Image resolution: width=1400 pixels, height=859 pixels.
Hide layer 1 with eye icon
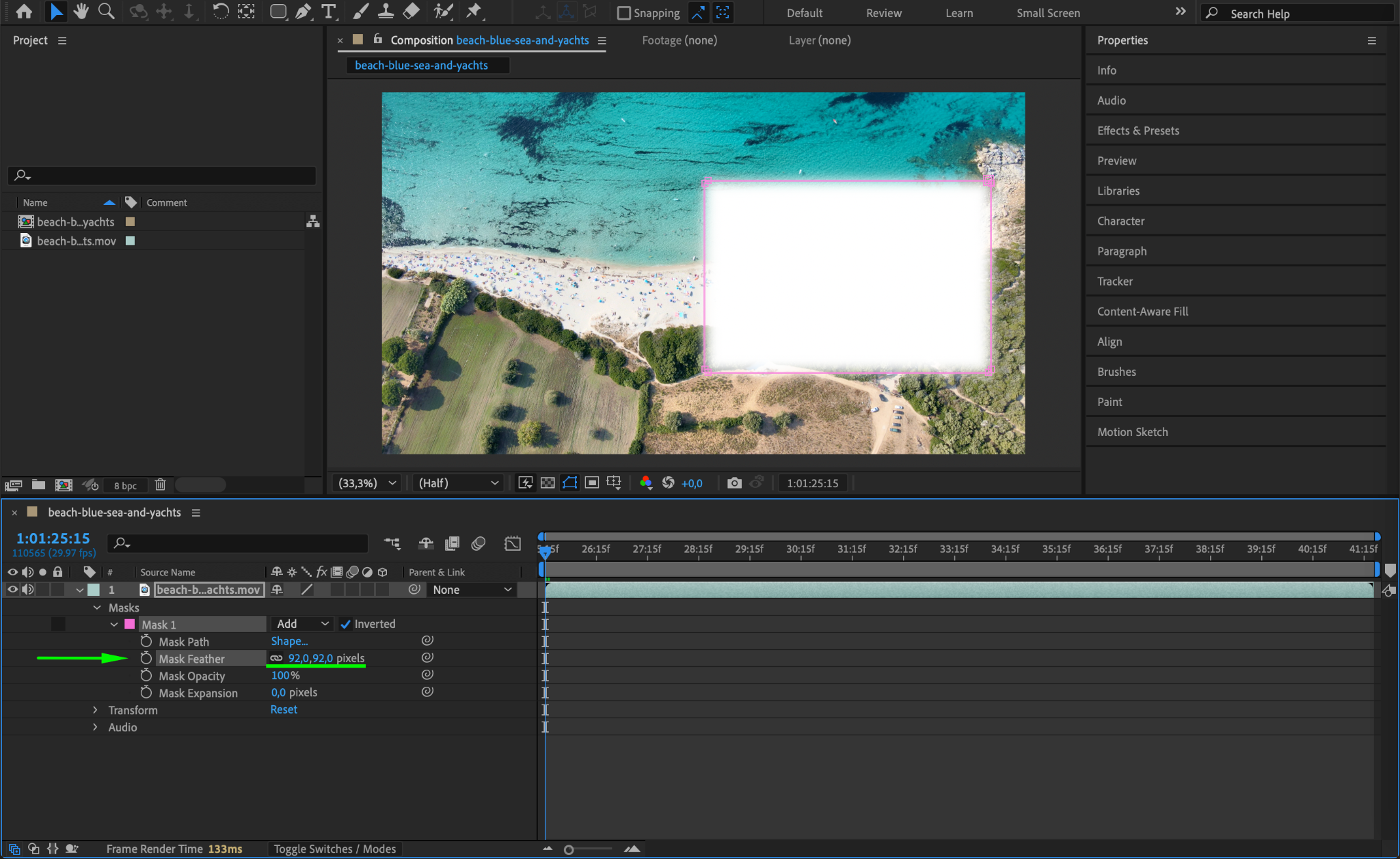(x=12, y=589)
